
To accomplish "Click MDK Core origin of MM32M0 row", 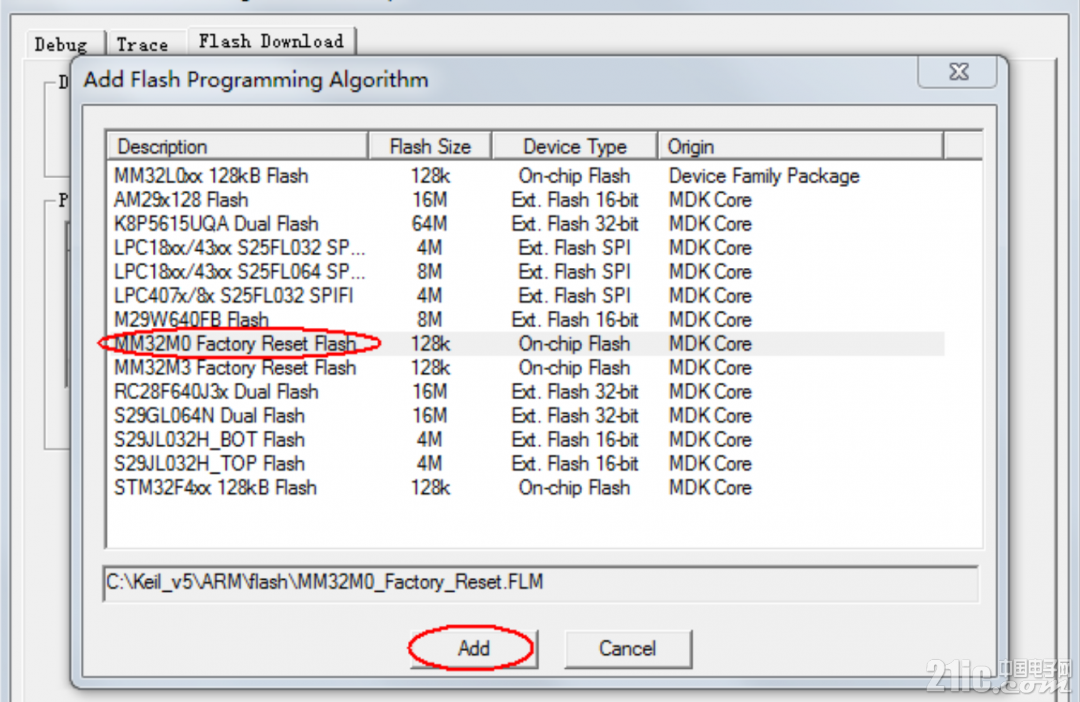I will click(x=710, y=344).
